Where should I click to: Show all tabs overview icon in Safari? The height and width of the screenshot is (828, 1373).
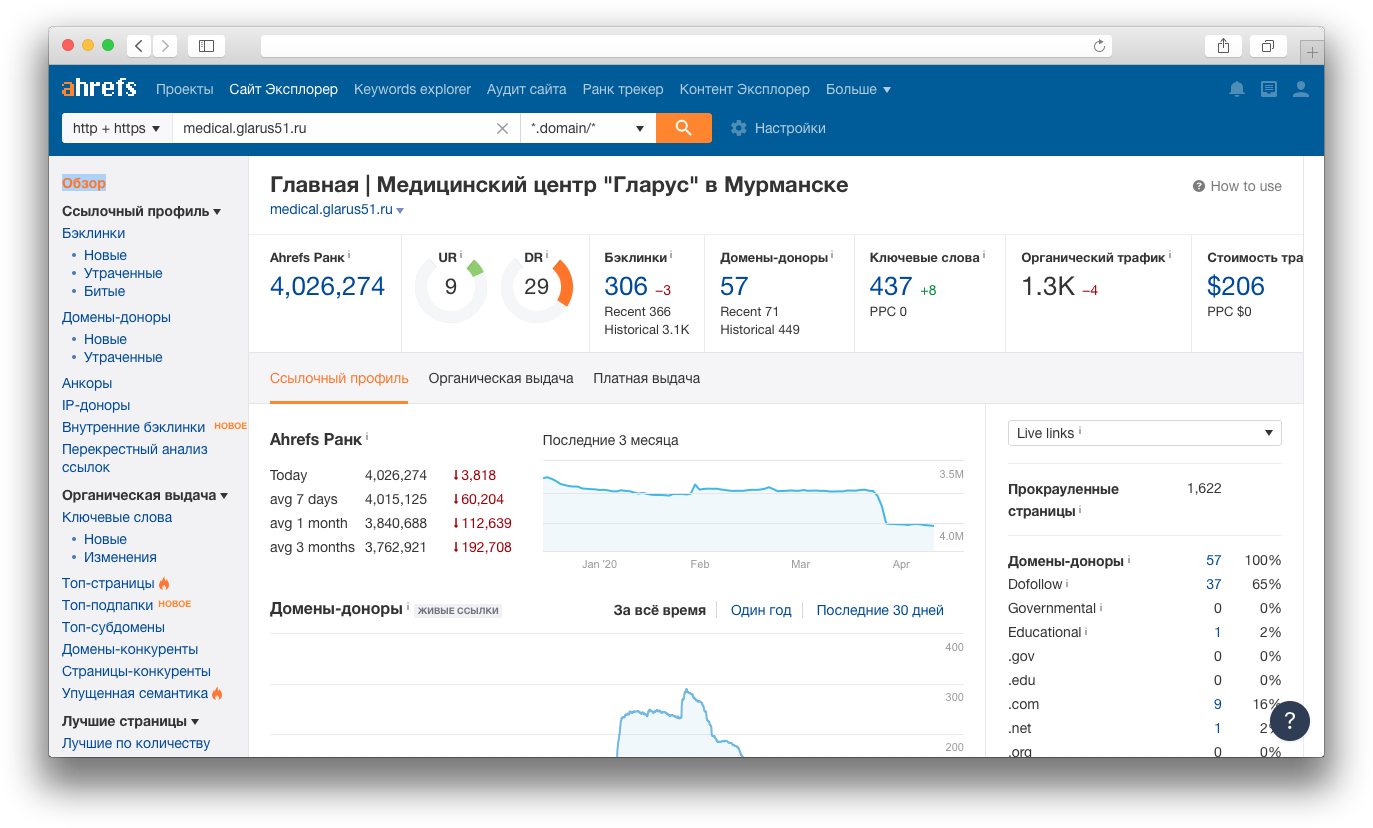pos(1267,45)
